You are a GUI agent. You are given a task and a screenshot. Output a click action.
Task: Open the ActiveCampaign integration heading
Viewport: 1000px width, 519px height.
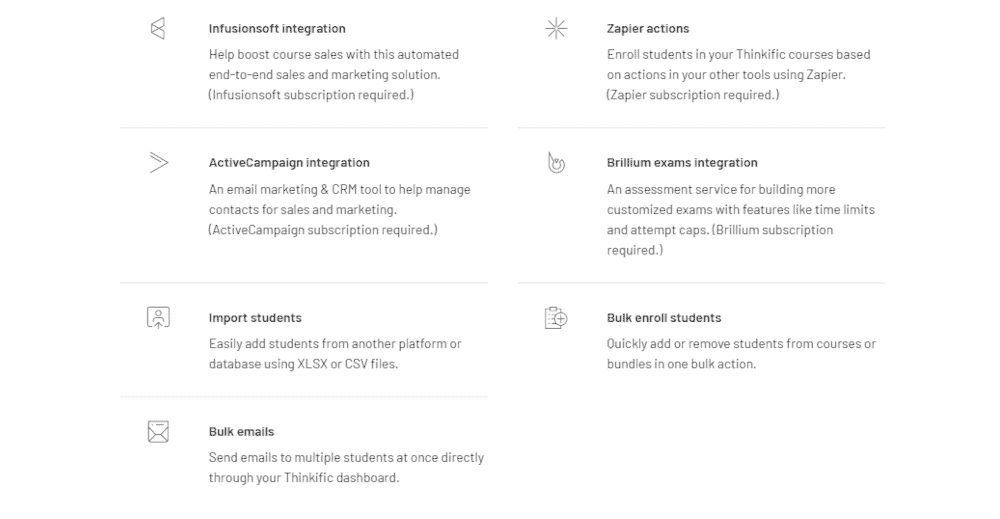coord(289,163)
